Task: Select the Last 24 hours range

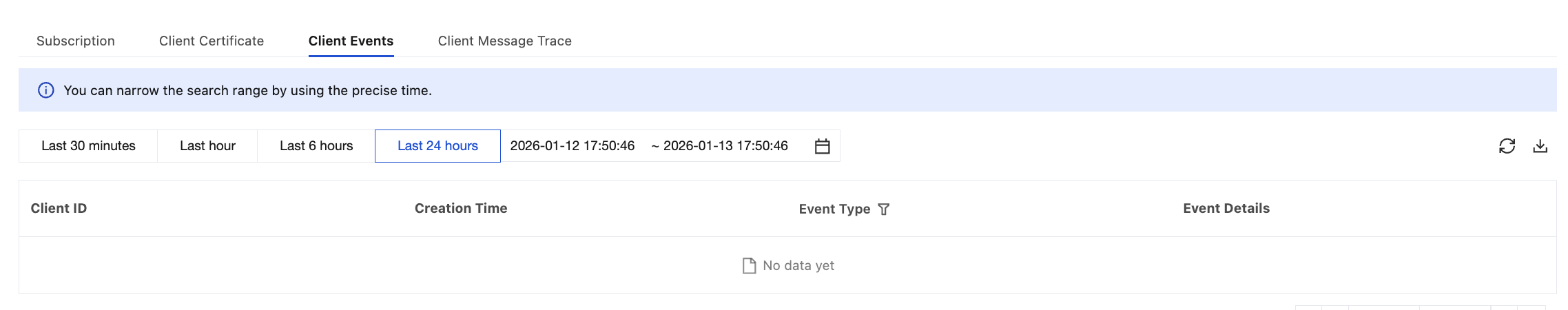Action: coord(437,146)
